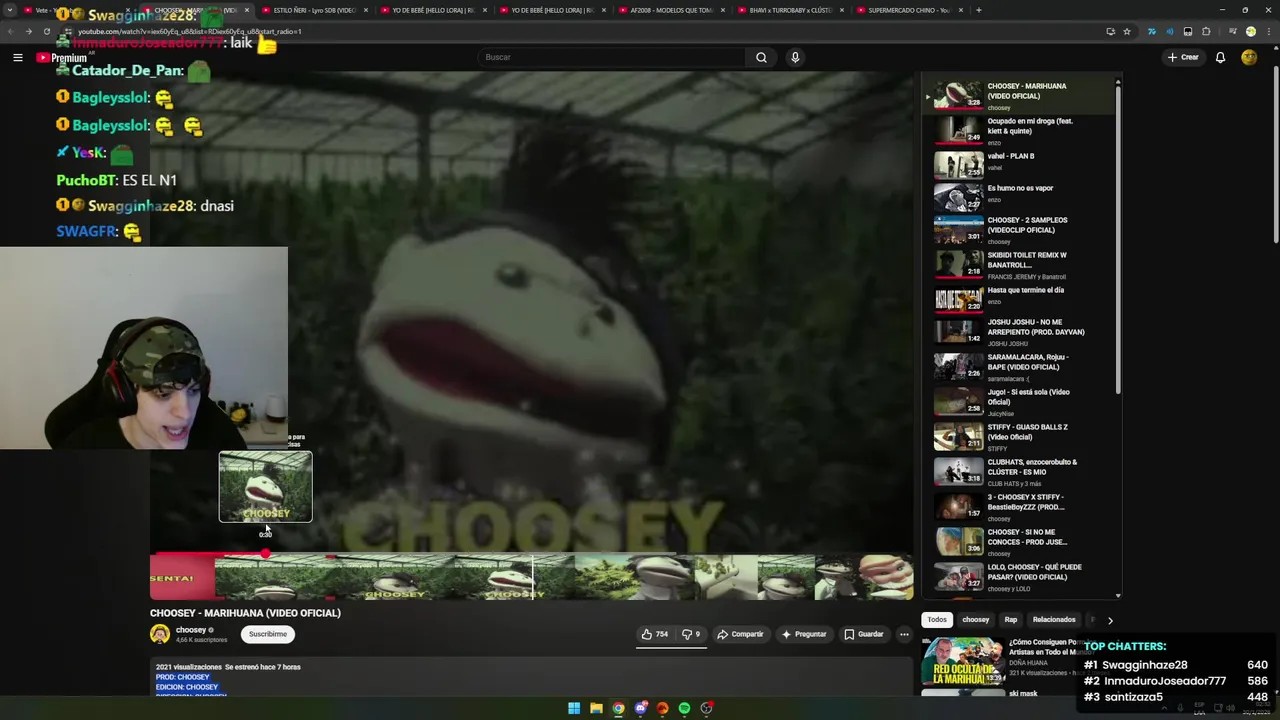1280x720 pixels.
Task: Like the video with 754 likes
Action: (x=654, y=634)
